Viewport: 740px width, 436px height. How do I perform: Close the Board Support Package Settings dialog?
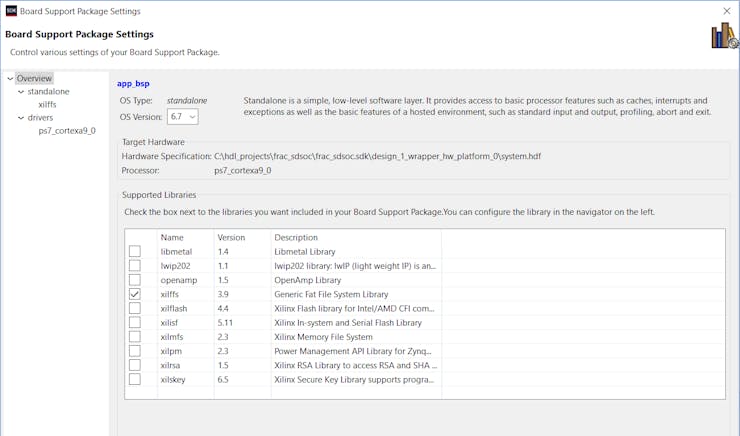[727, 11]
